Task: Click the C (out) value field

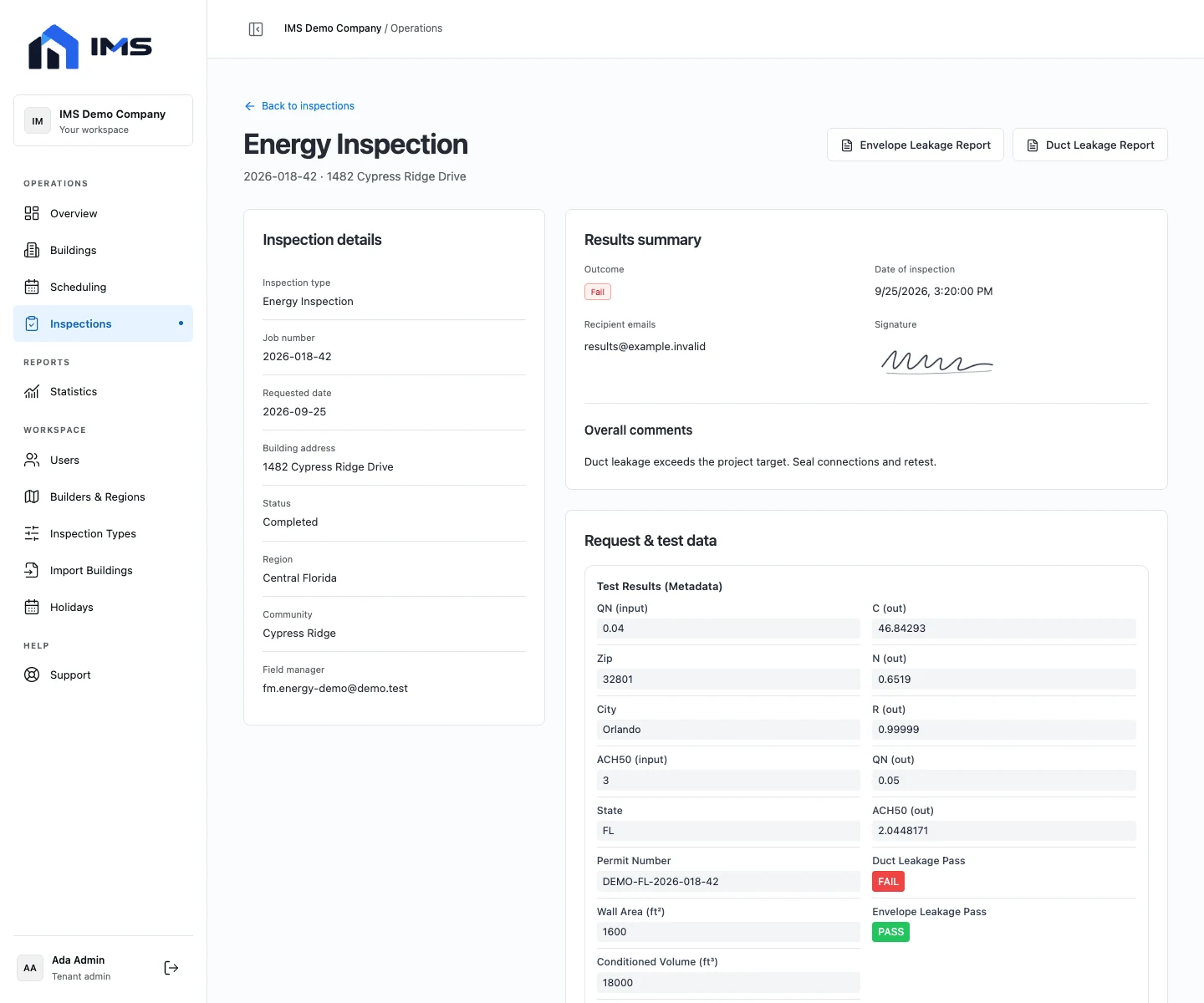Action: (1004, 629)
